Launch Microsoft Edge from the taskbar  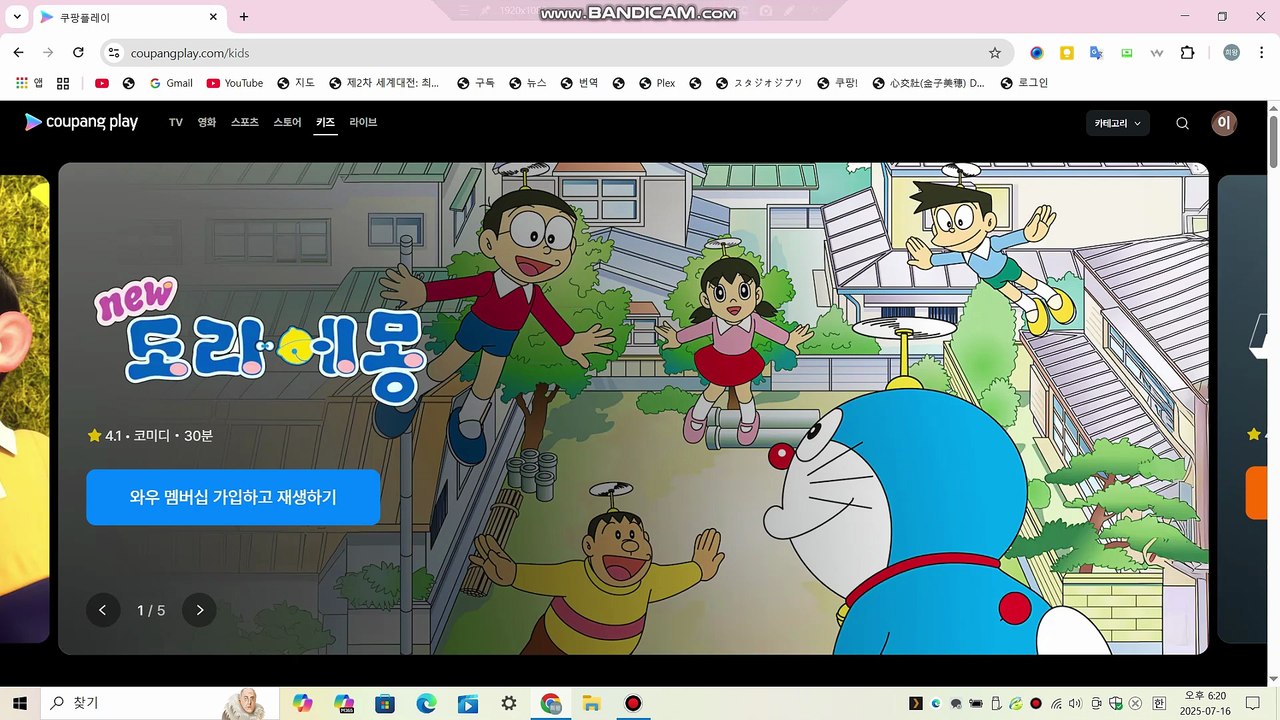point(427,703)
